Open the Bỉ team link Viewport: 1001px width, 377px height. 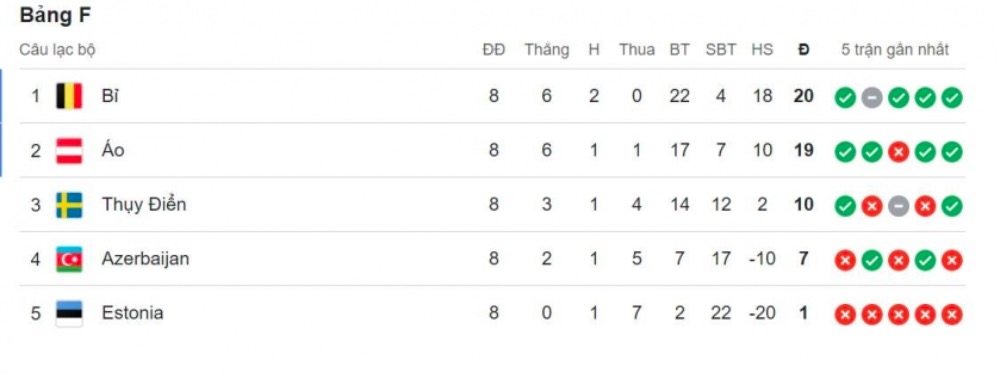(x=110, y=96)
